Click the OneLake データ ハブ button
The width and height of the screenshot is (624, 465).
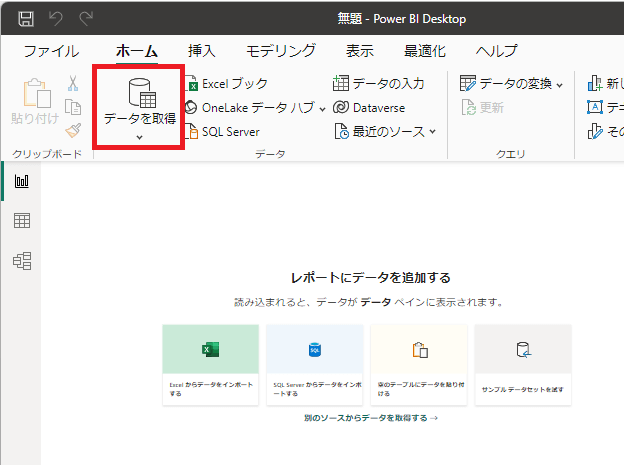(251, 107)
